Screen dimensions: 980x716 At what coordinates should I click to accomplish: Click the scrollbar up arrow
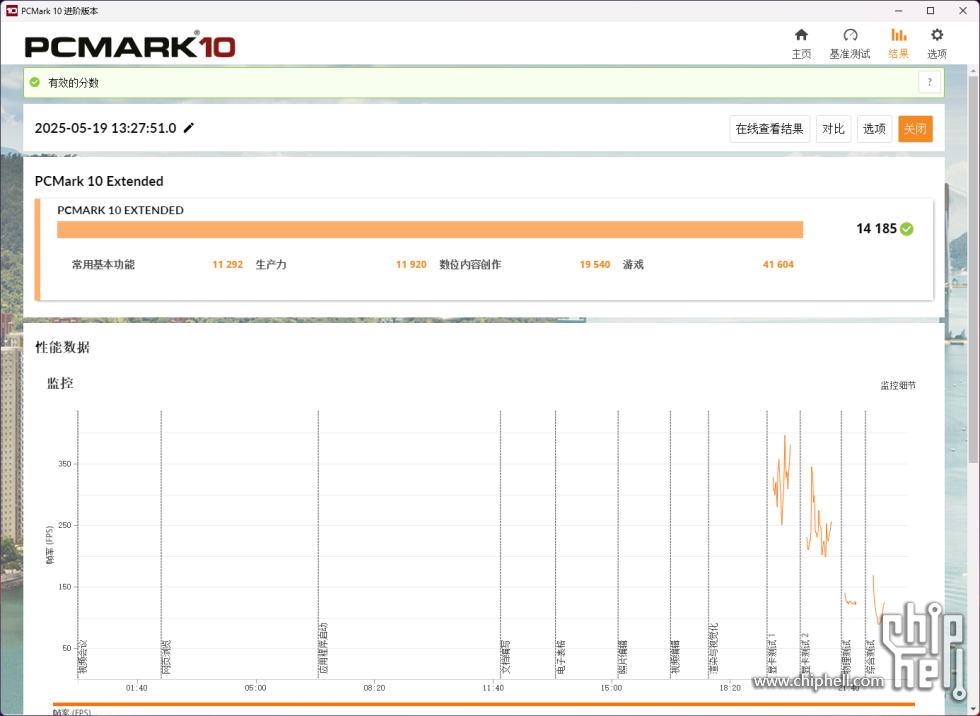973,71
